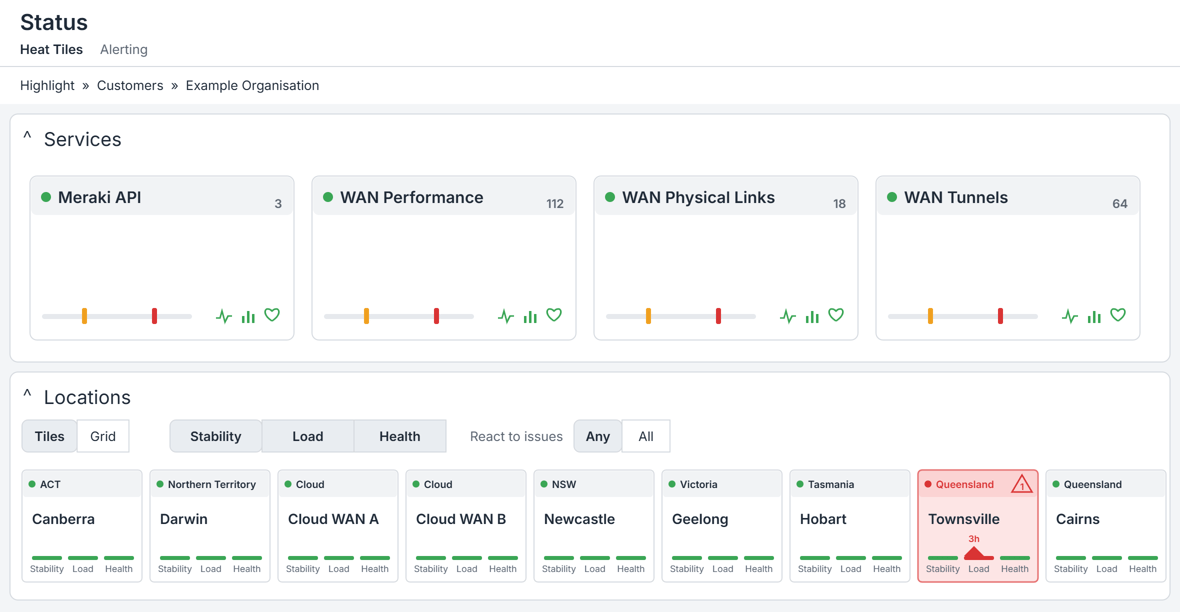Click the count 112 on WAN Performance
The height and width of the screenshot is (612, 1180).
555,204
